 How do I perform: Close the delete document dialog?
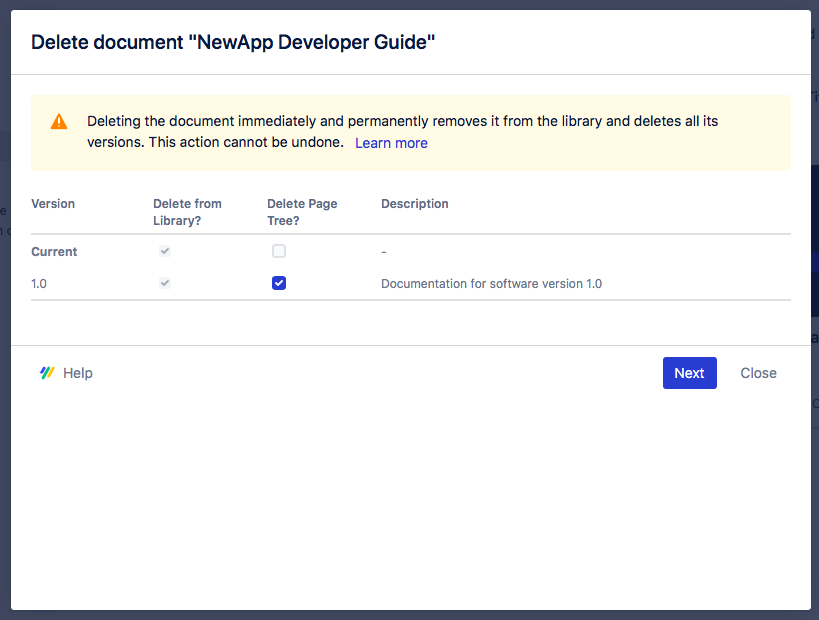pyautogui.click(x=758, y=373)
